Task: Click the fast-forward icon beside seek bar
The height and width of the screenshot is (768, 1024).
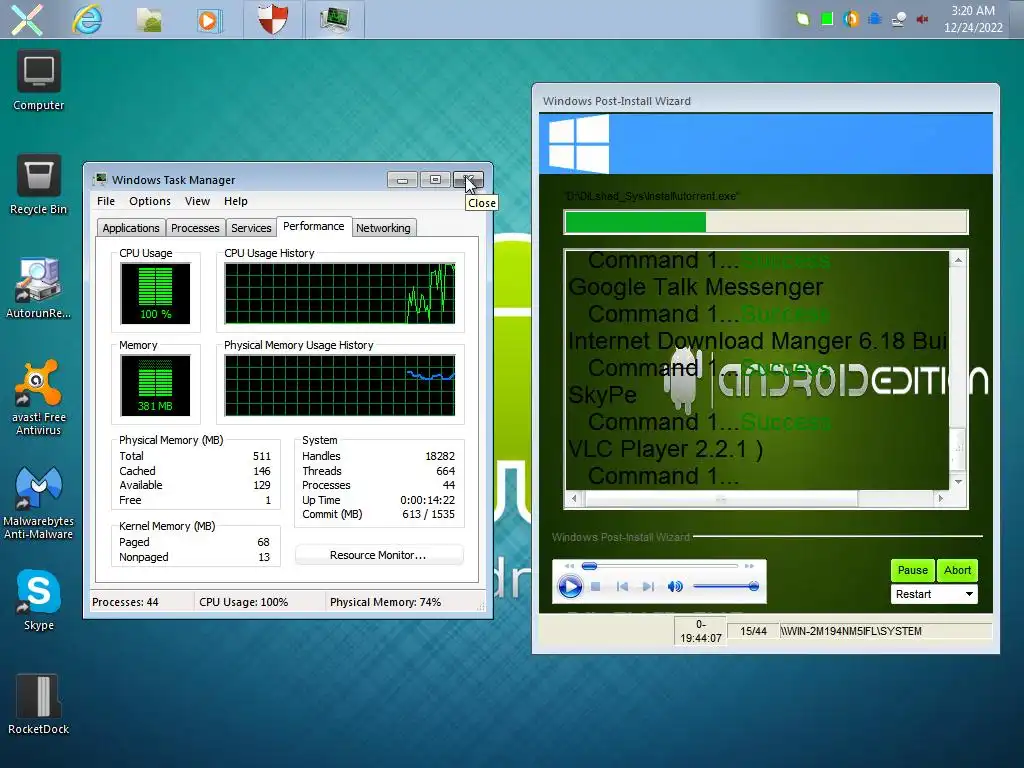Action: tap(749, 566)
